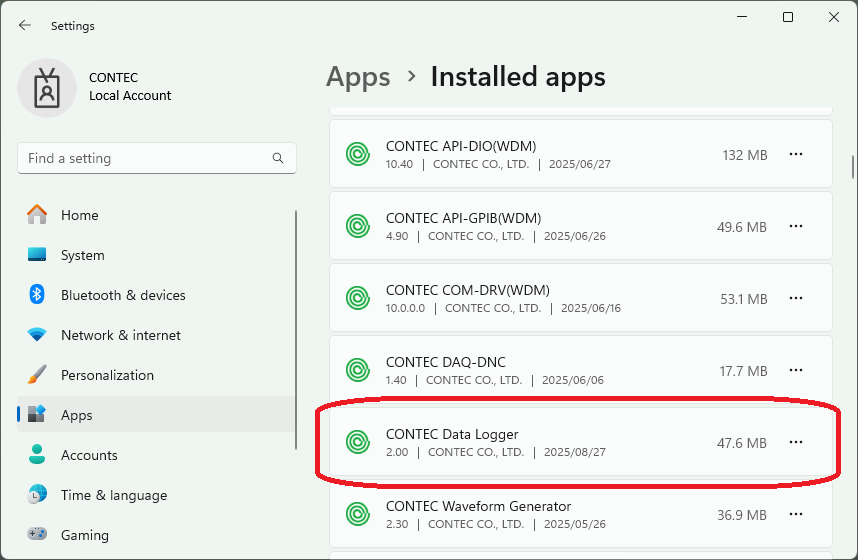Click the installed apps list scrollbar
Image resolution: width=858 pixels, height=560 pixels.
click(x=852, y=165)
